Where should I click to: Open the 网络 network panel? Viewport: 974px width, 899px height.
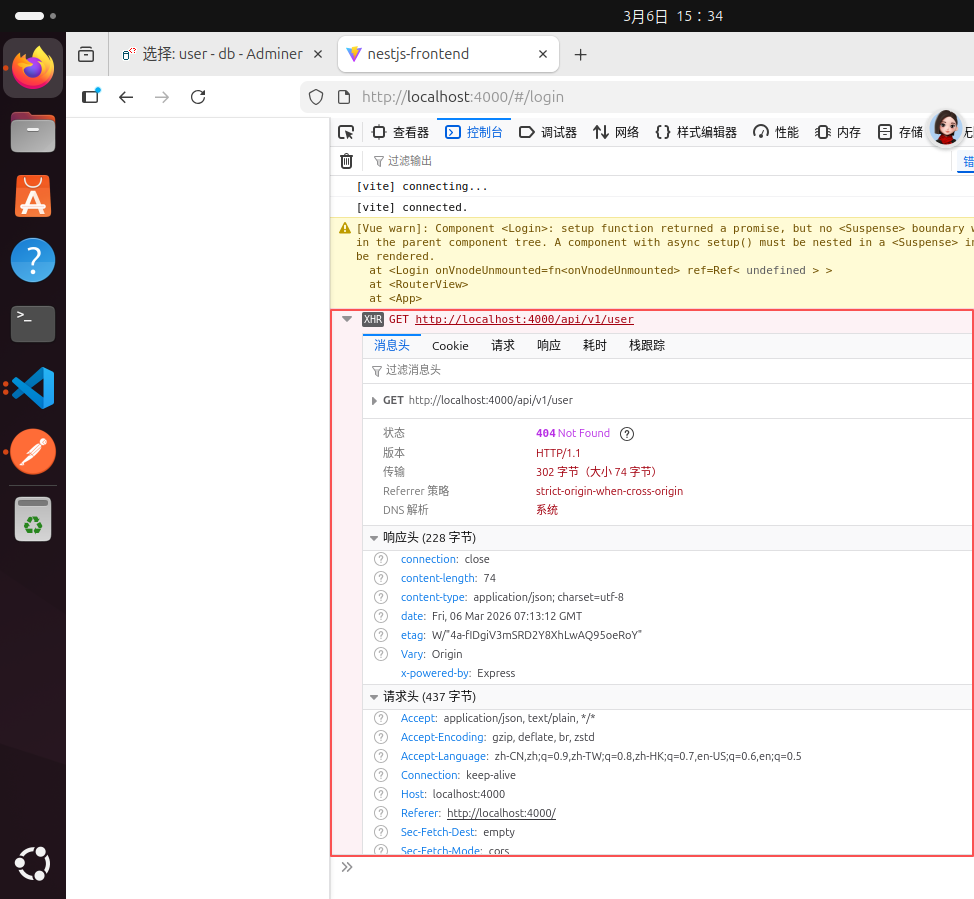(x=616, y=132)
